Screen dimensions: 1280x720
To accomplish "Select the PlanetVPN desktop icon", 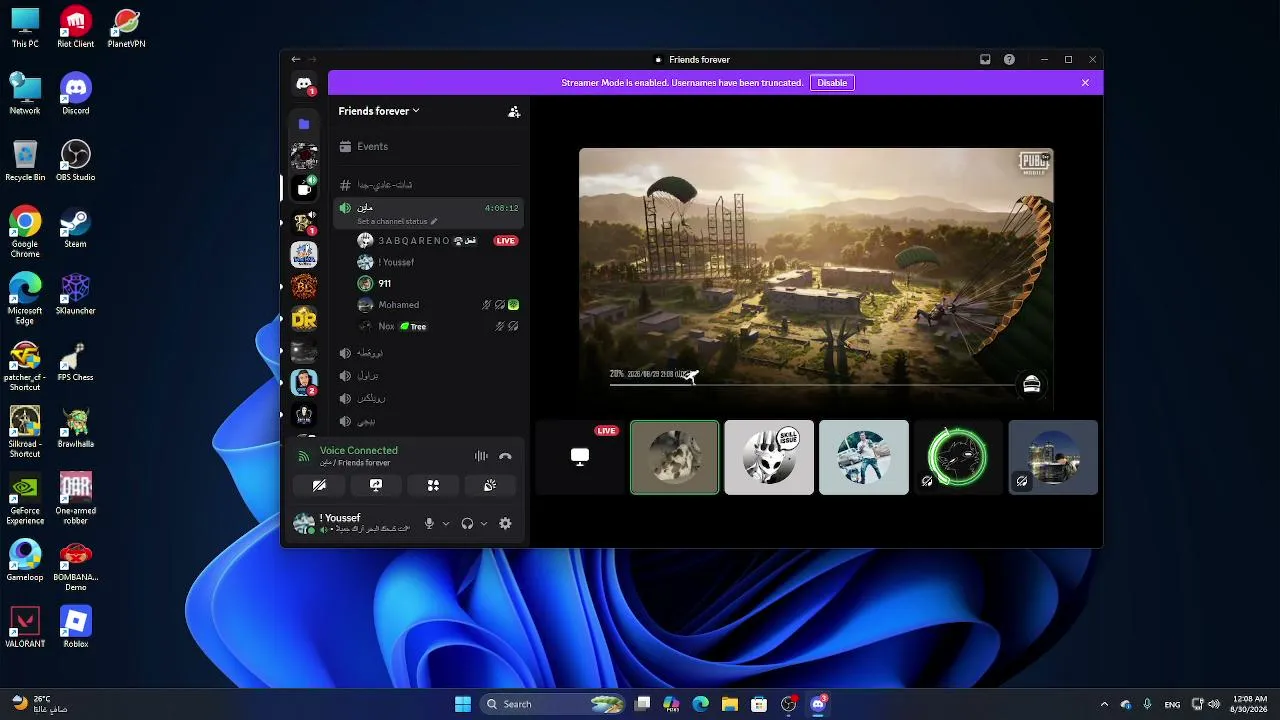I will (126, 27).
